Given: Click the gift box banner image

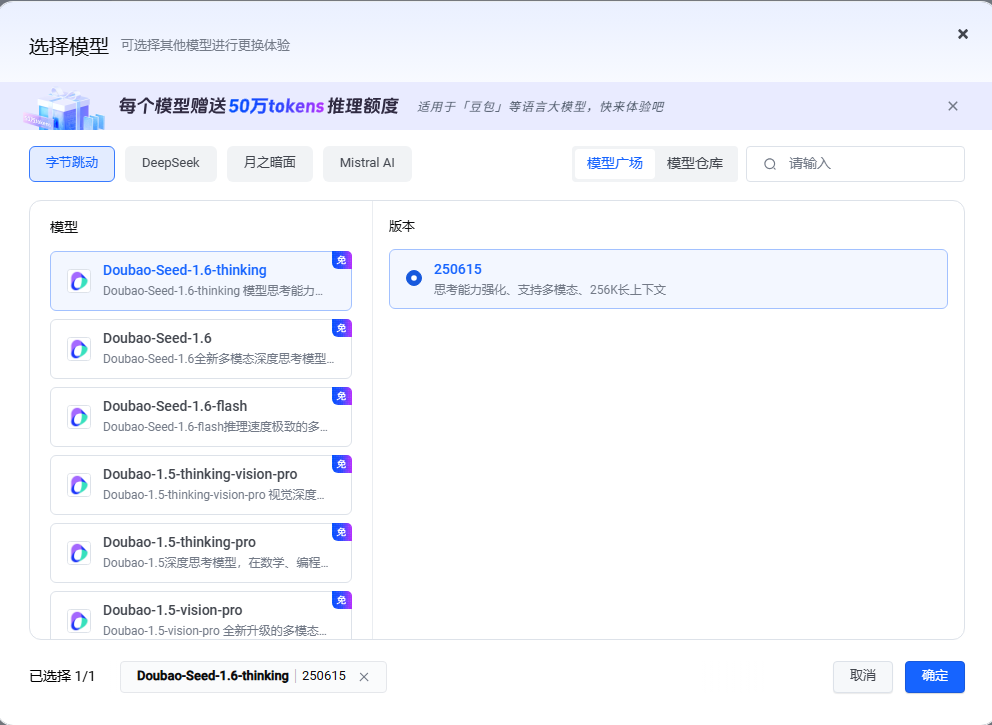Looking at the screenshot, I should (x=65, y=109).
